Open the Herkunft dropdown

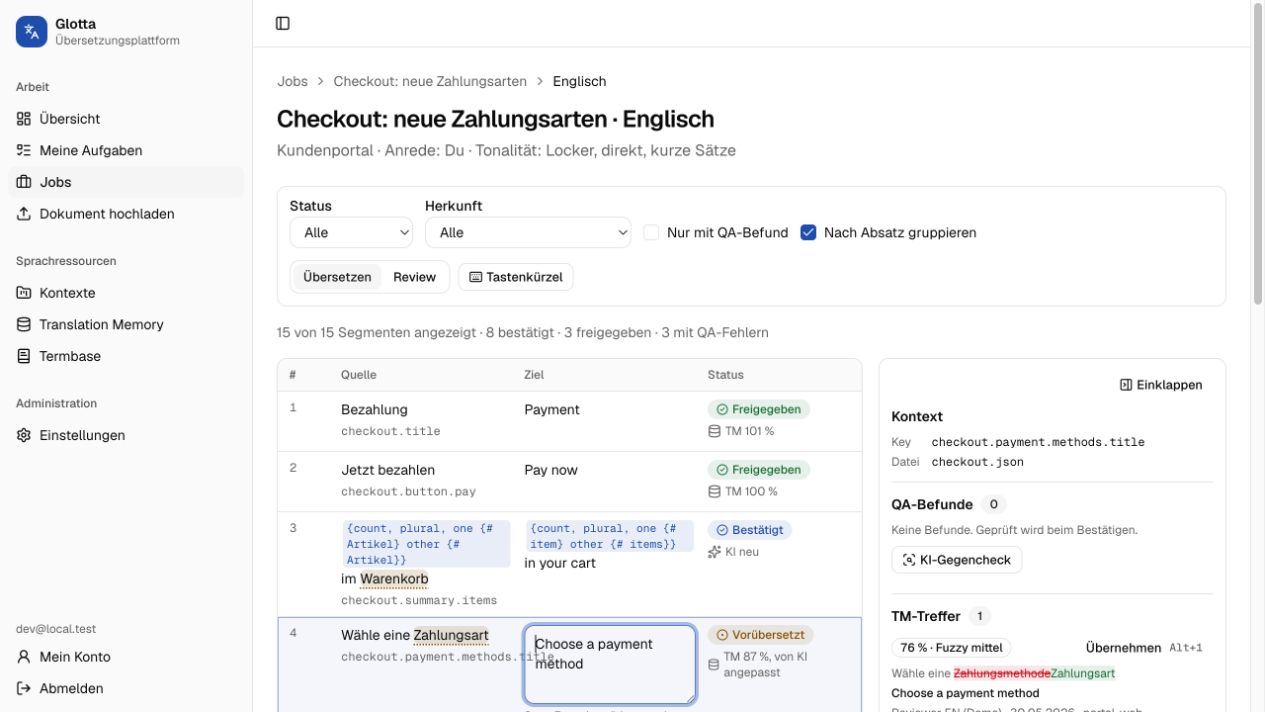coord(528,232)
